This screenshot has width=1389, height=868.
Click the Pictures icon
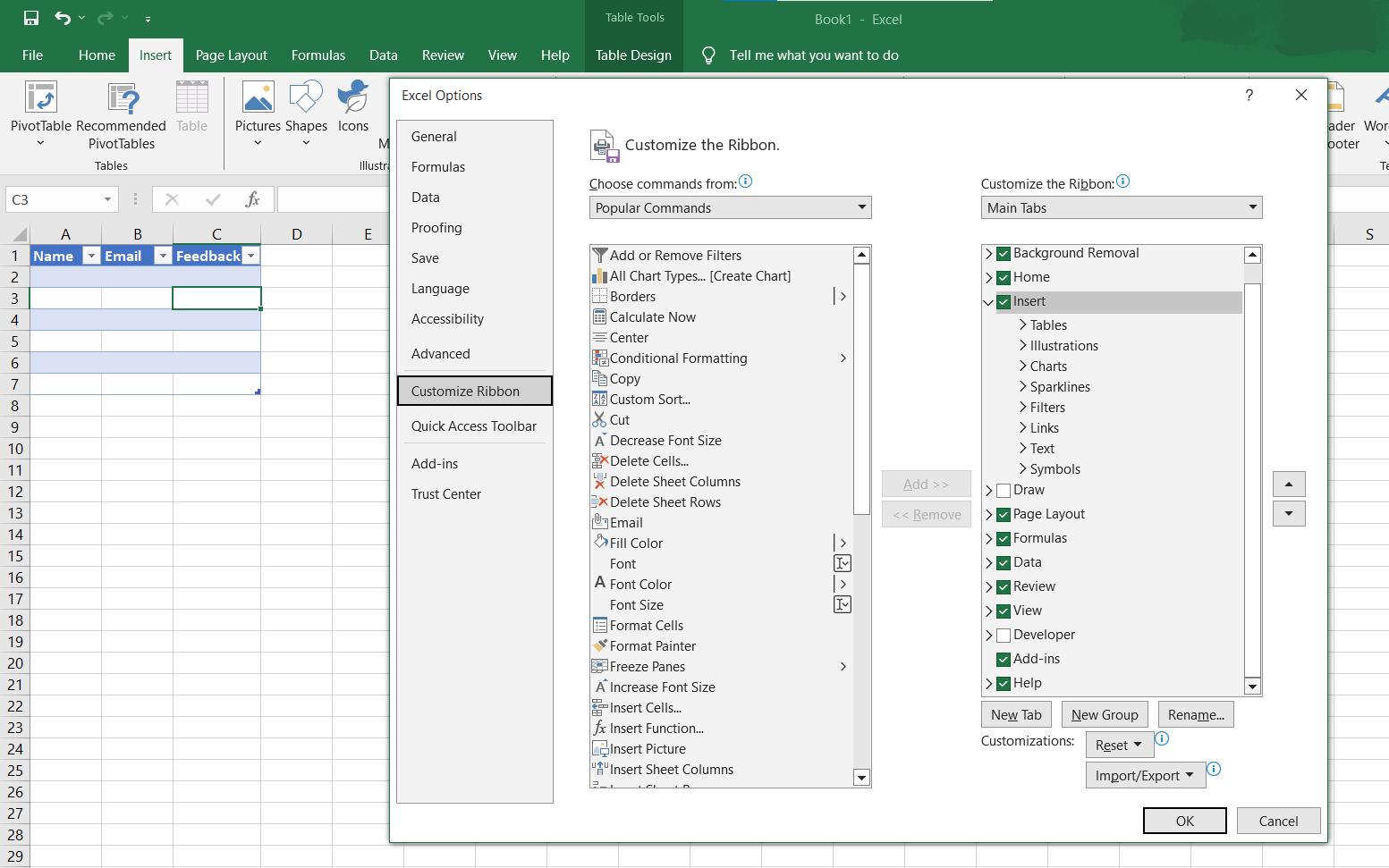coord(258,97)
